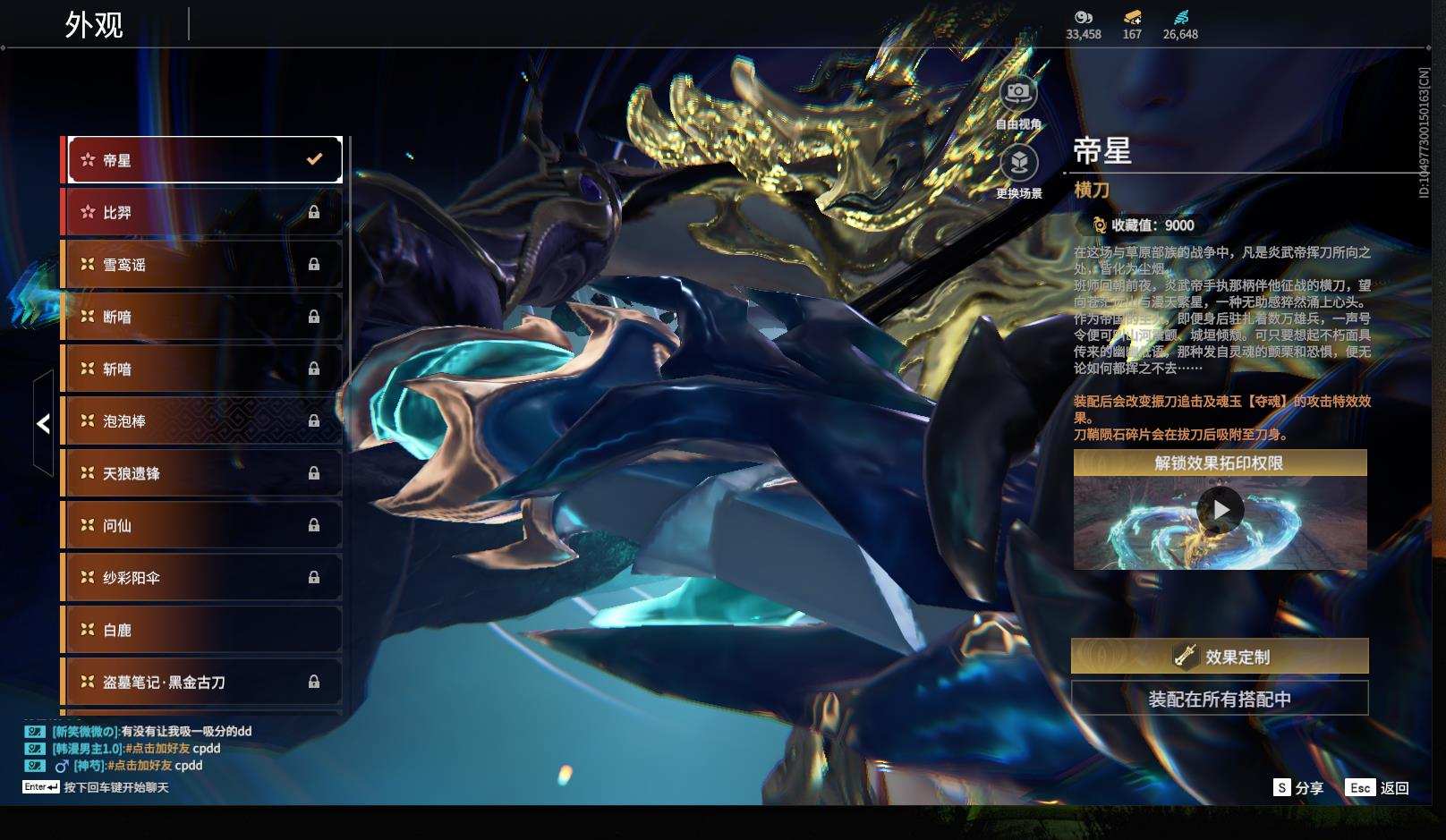
Task: Click the 外观 page title
Action: tap(94, 24)
